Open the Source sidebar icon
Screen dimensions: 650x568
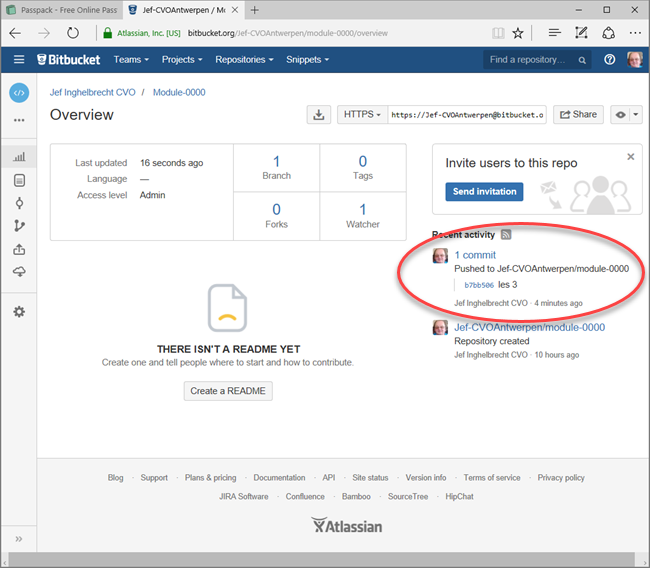19,180
